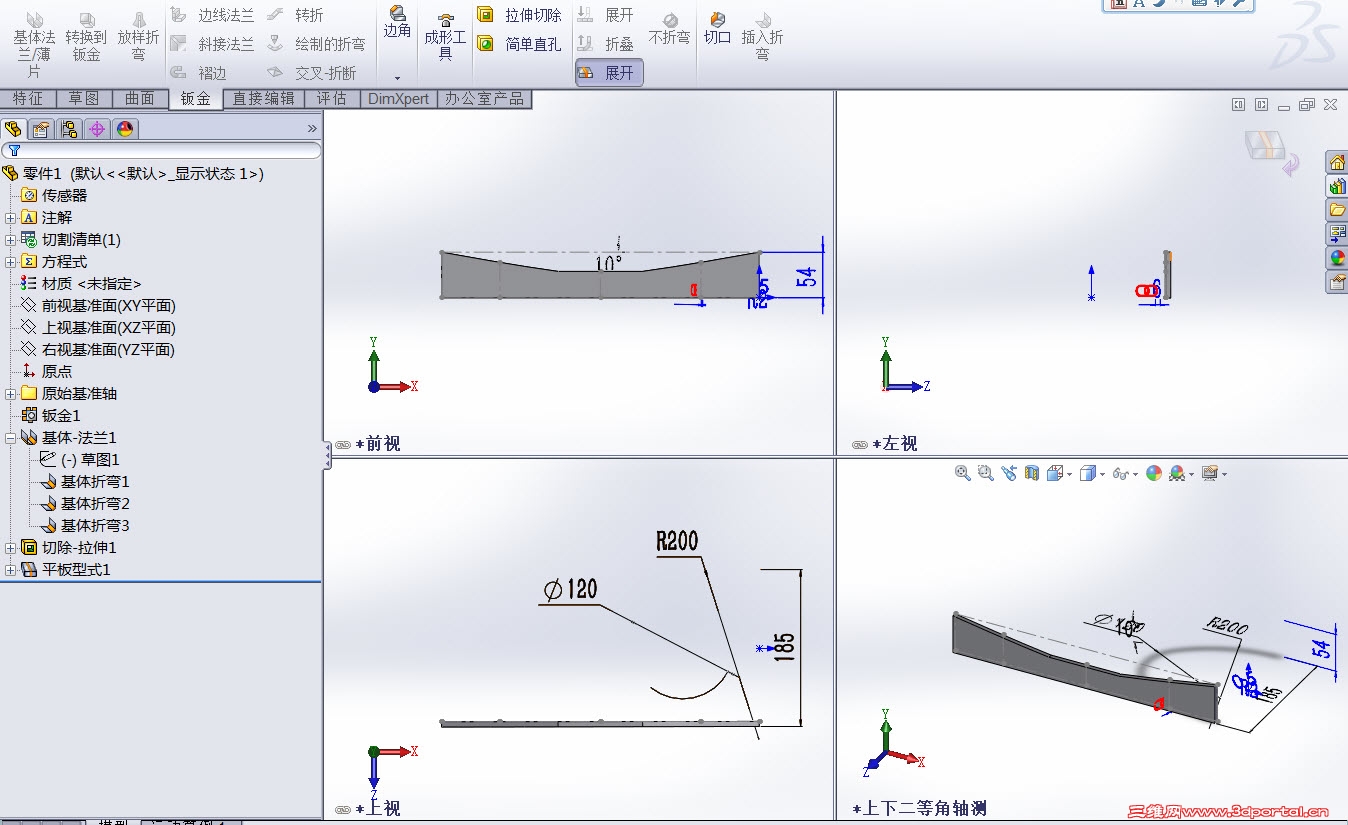Click the Fold (折叠) tool
This screenshot has width=1348, height=825.
606,44
